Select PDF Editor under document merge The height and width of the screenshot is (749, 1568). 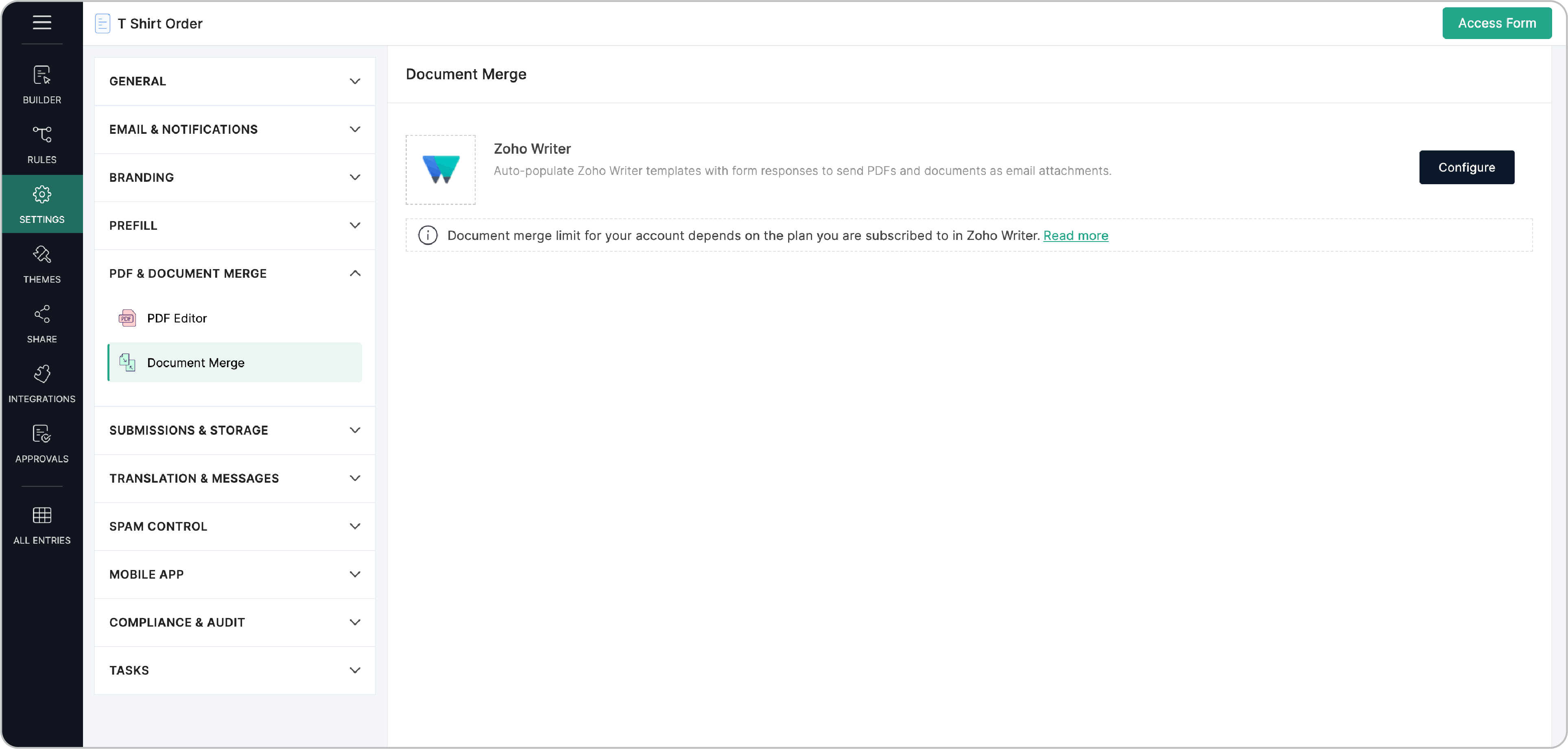coord(177,318)
